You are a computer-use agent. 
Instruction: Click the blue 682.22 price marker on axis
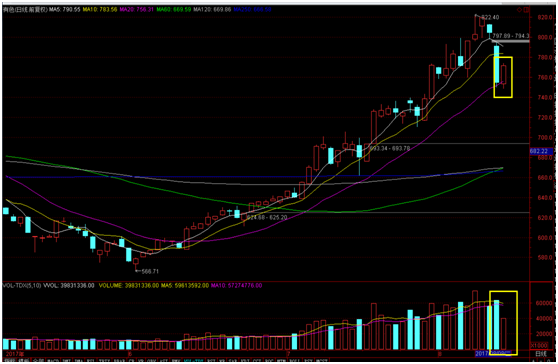click(541, 152)
